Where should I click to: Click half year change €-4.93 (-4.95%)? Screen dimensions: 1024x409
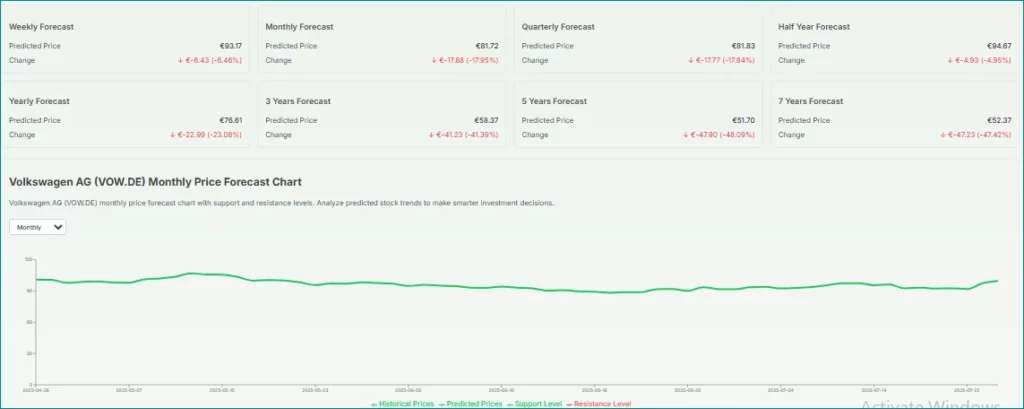pos(979,60)
